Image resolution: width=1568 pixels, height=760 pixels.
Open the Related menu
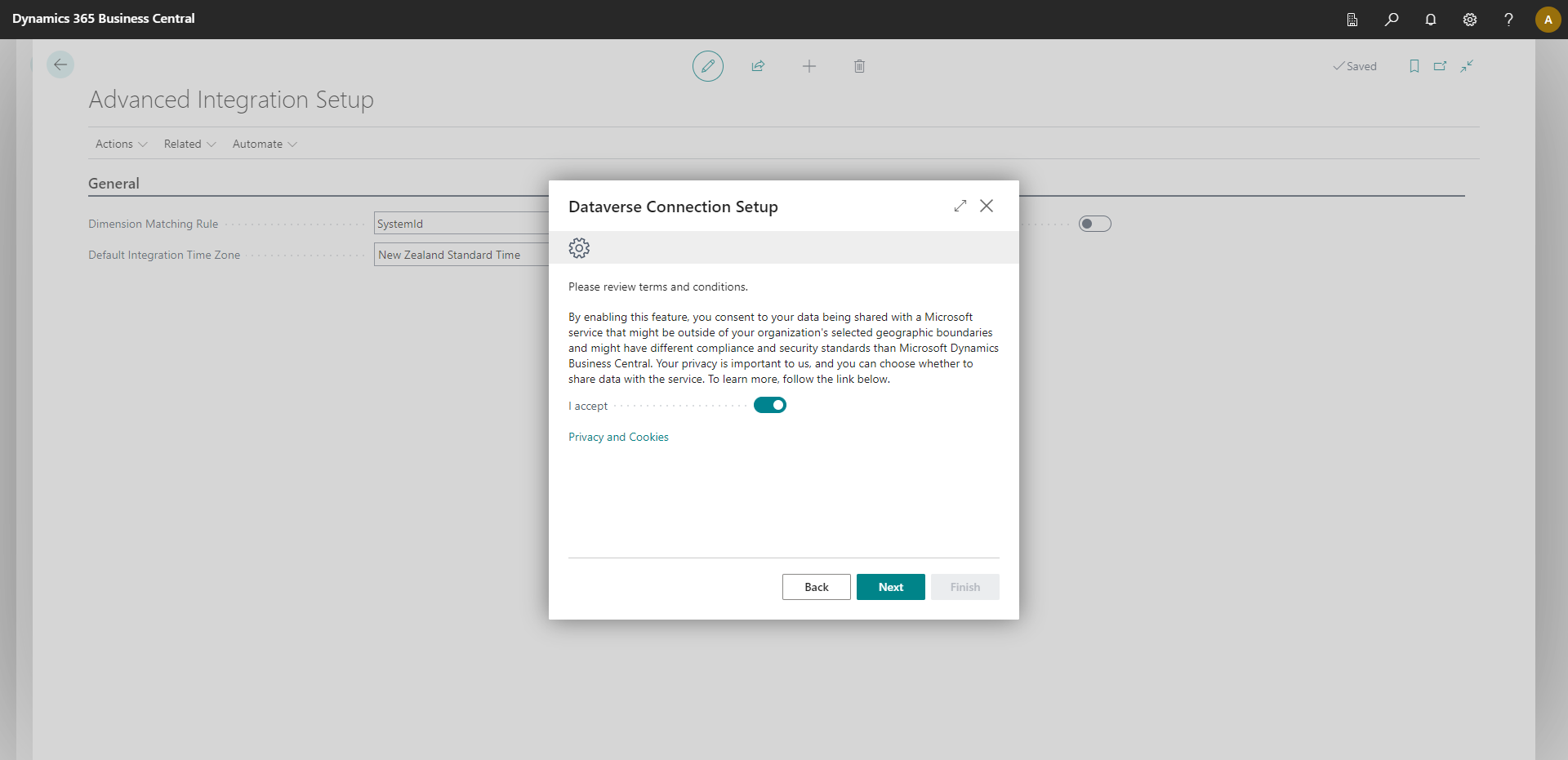tap(189, 144)
